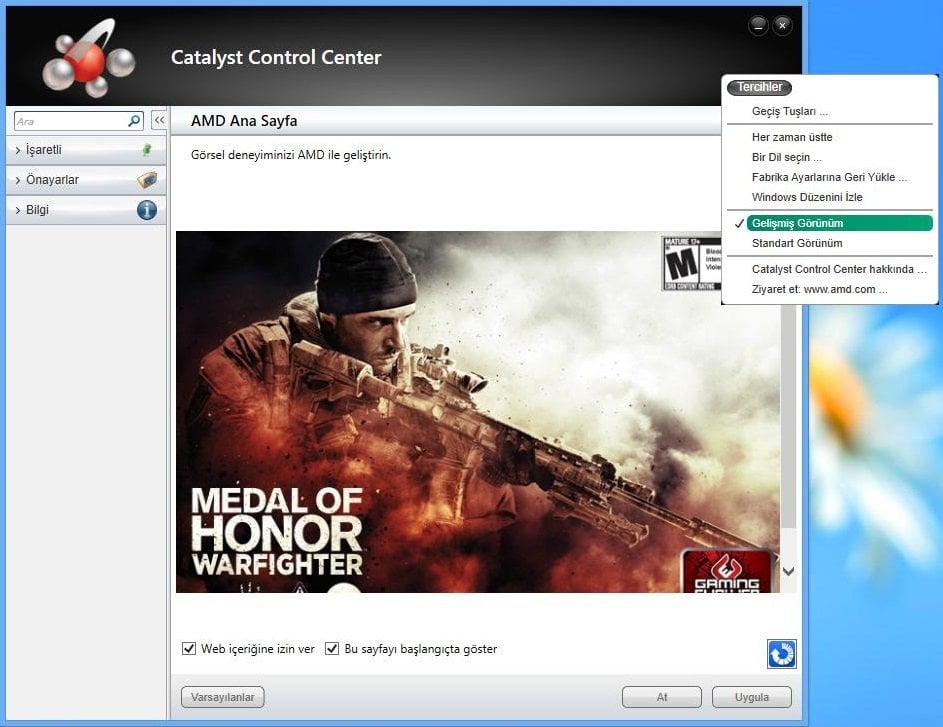Toggle Web içeriğine izin ver checkbox

pos(189,648)
